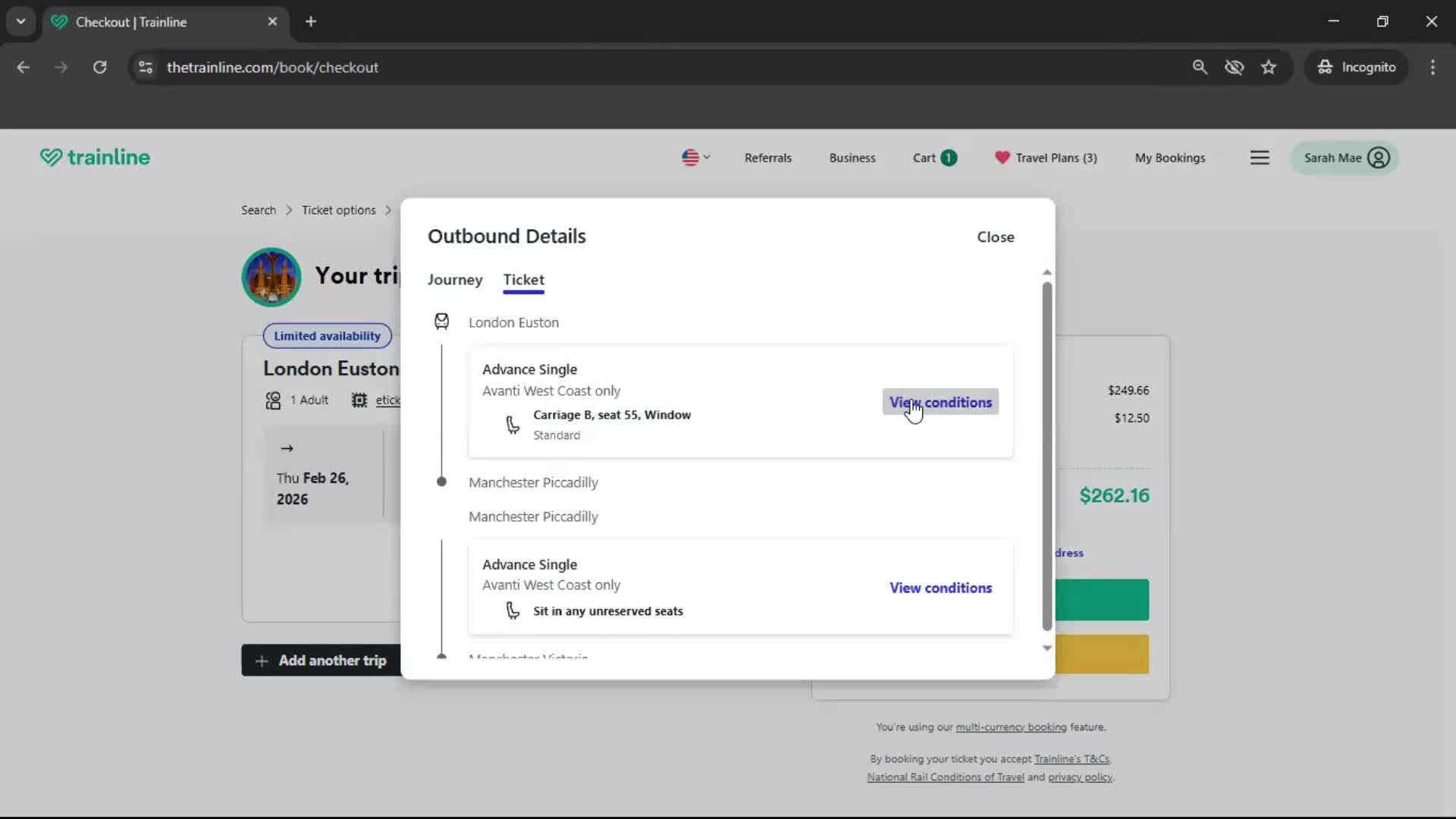This screenshot has height=819, width=1456.
Task: Open the hamburger menu icon
Action: coord(1259,157)
